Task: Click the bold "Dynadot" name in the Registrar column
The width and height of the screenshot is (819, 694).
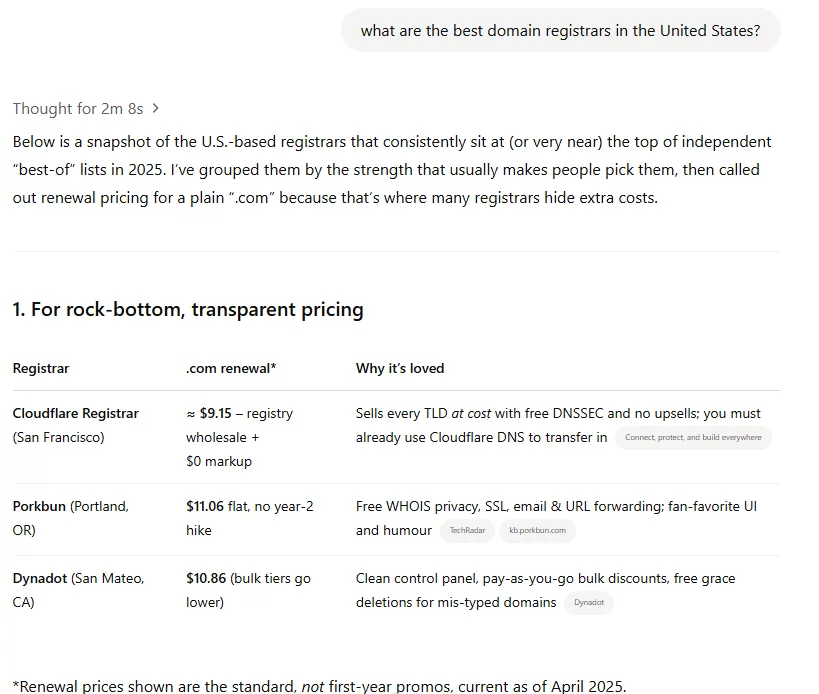Action: 40,578
